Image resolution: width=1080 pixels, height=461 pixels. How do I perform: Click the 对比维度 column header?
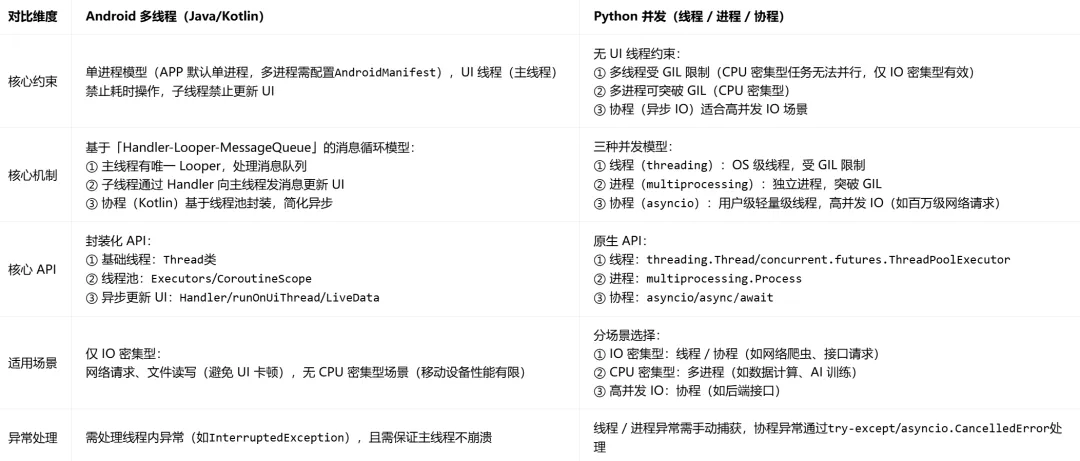point(35,17)
